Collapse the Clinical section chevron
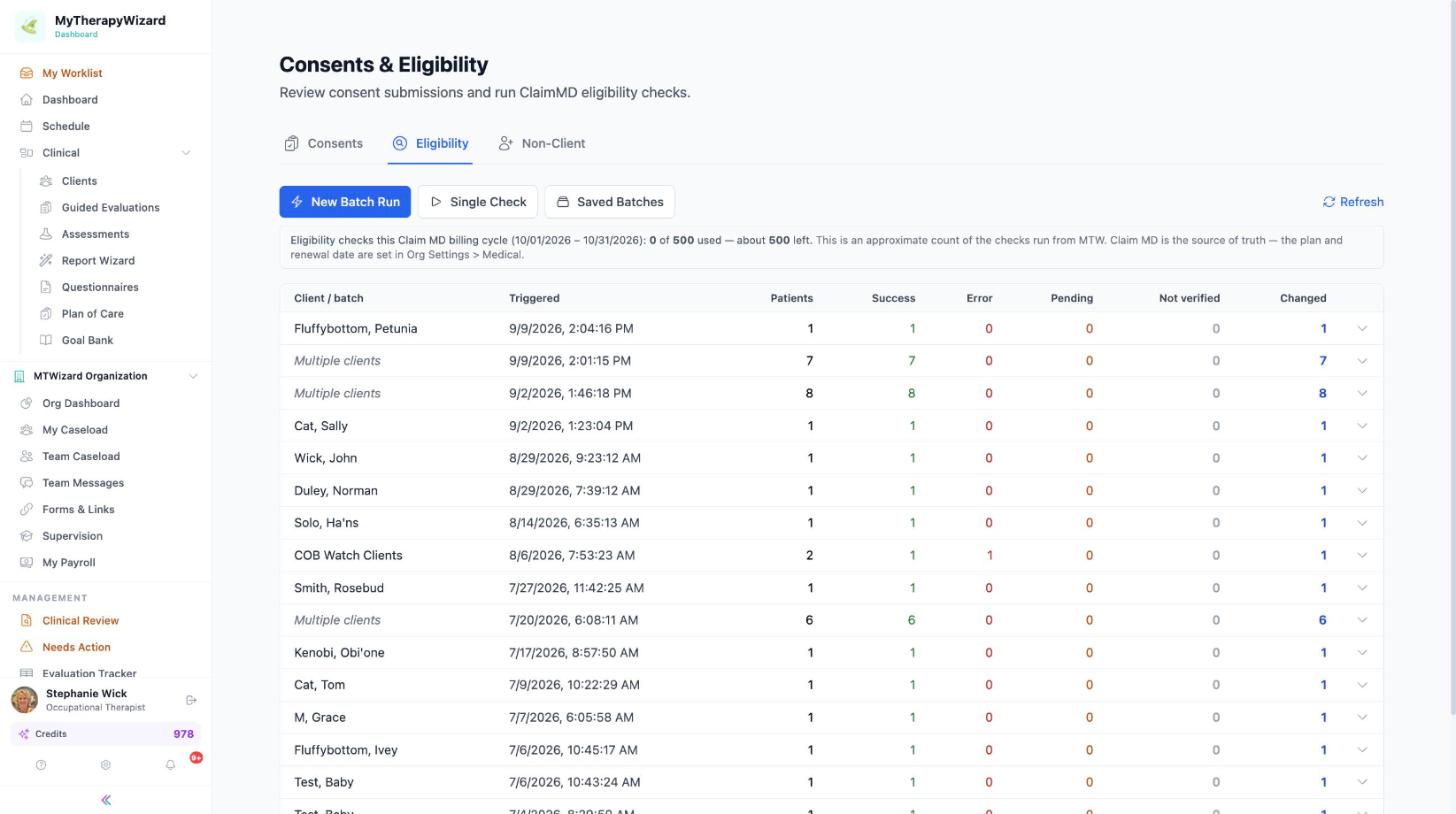The image size is (1456, 814). [185, 153]
